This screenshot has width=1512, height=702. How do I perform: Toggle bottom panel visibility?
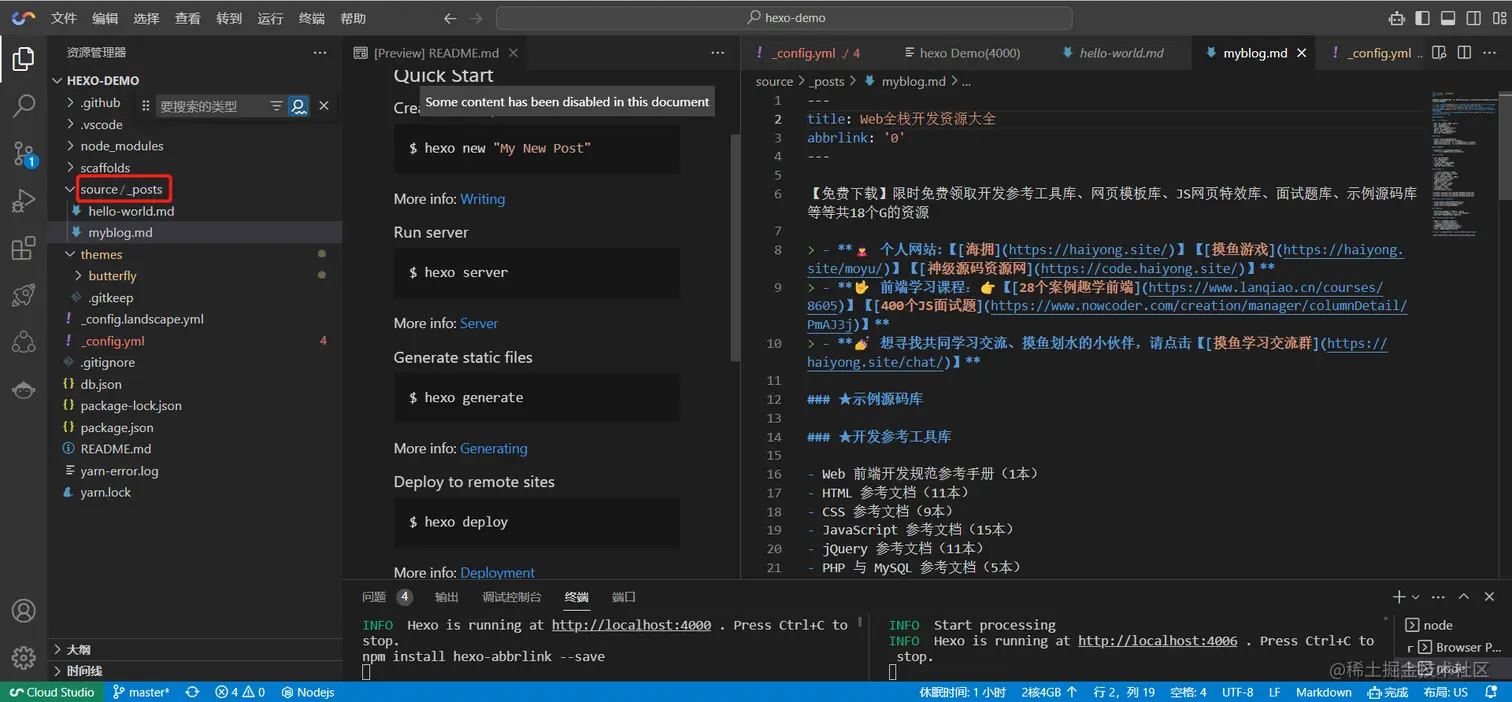tap(1447, 18)
